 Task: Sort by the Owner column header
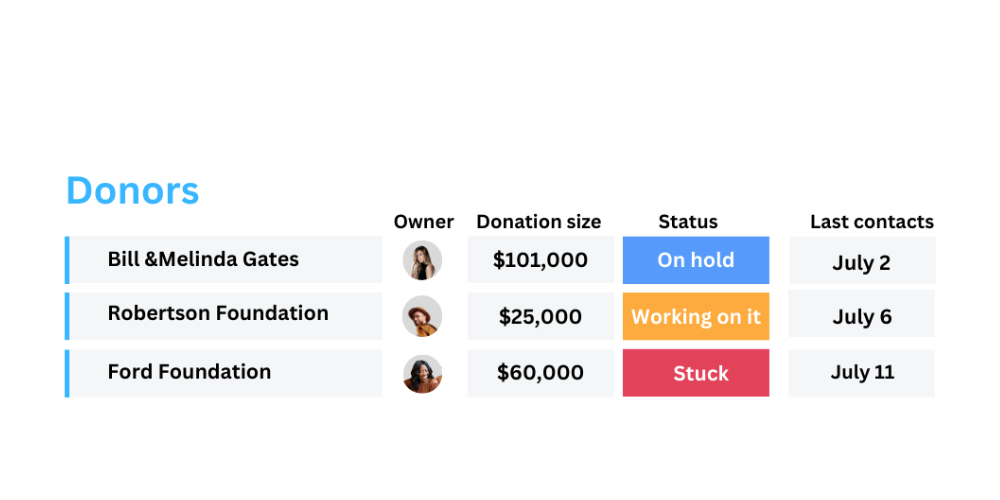click(x=423, y=222)
